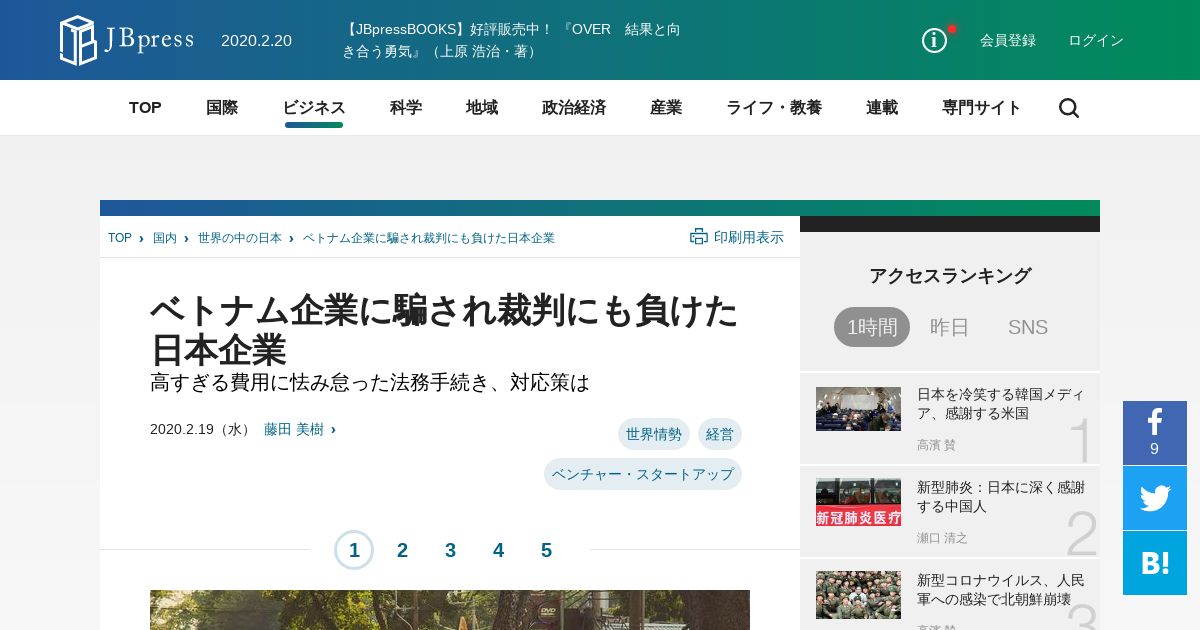Click the アクセスランキング heading

tap(950, 276)
